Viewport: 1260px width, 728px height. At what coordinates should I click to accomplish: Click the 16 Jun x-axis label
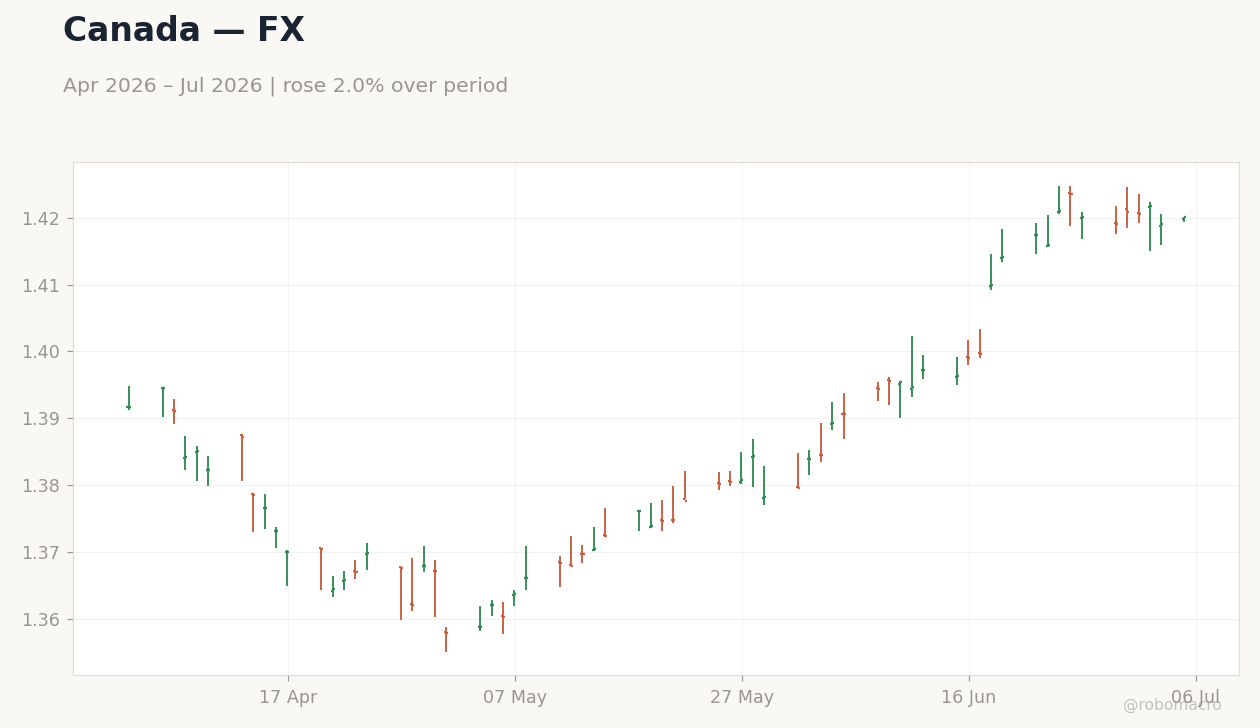[x=969, y=698]
